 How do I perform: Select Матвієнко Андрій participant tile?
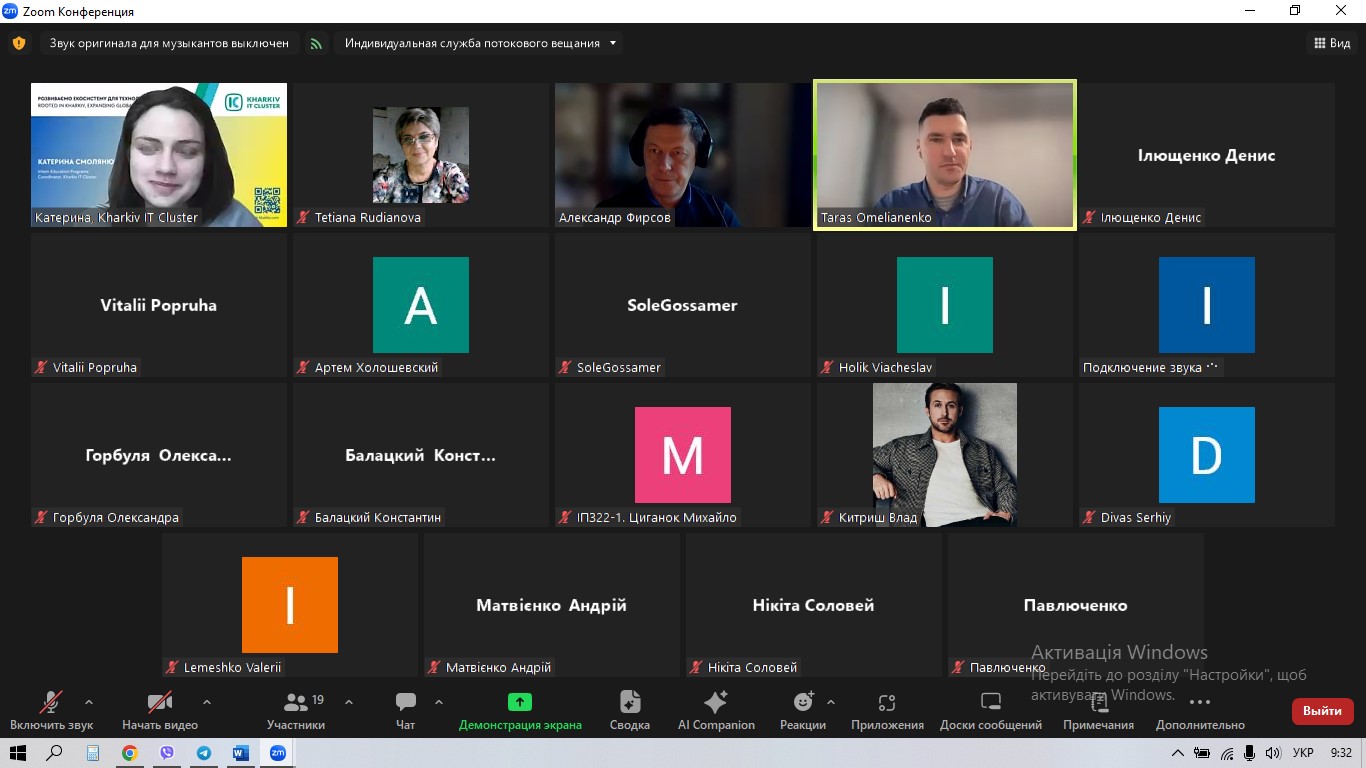click(x=552, y=605)
